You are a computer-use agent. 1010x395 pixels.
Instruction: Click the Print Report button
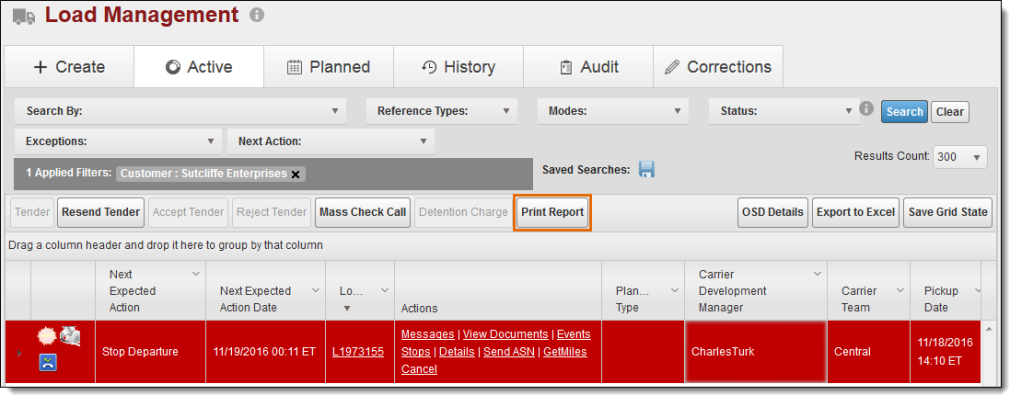pos(553,212)
